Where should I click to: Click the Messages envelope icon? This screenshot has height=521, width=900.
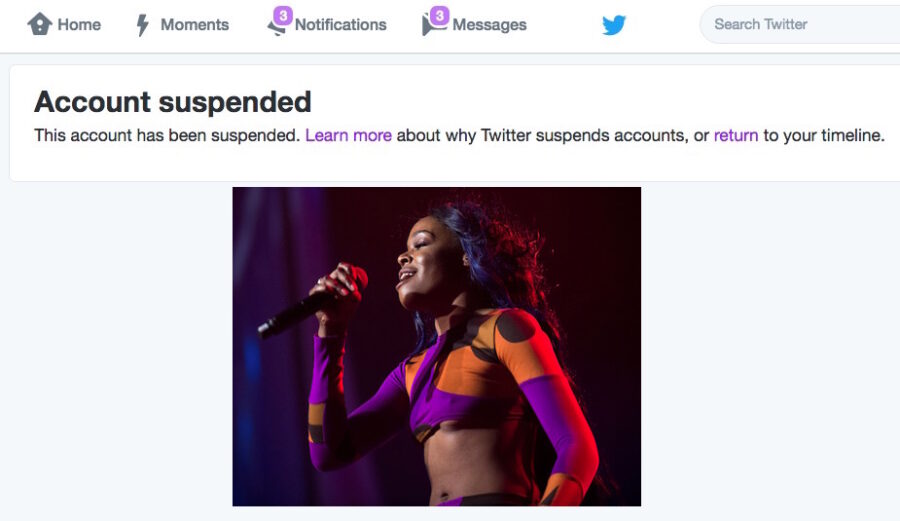click(x=432, y=29)
